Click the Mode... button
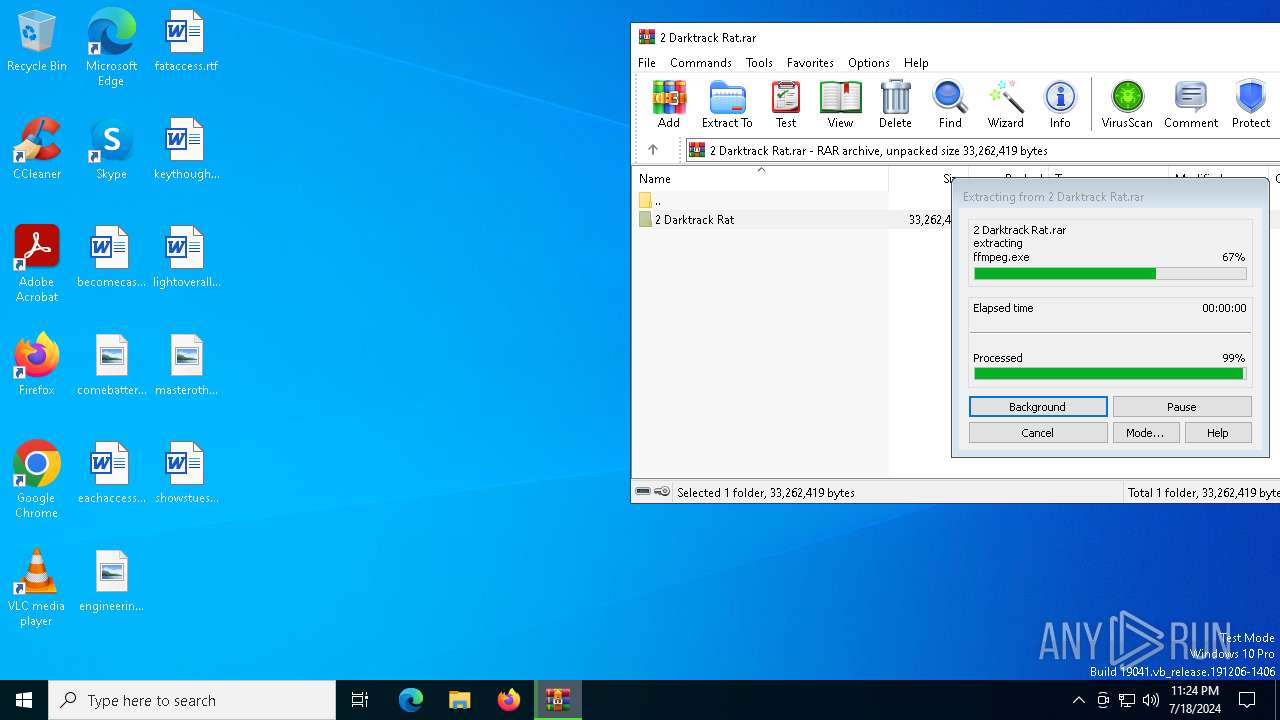Screen dimensions: 1280x720 coord(1145,433)
